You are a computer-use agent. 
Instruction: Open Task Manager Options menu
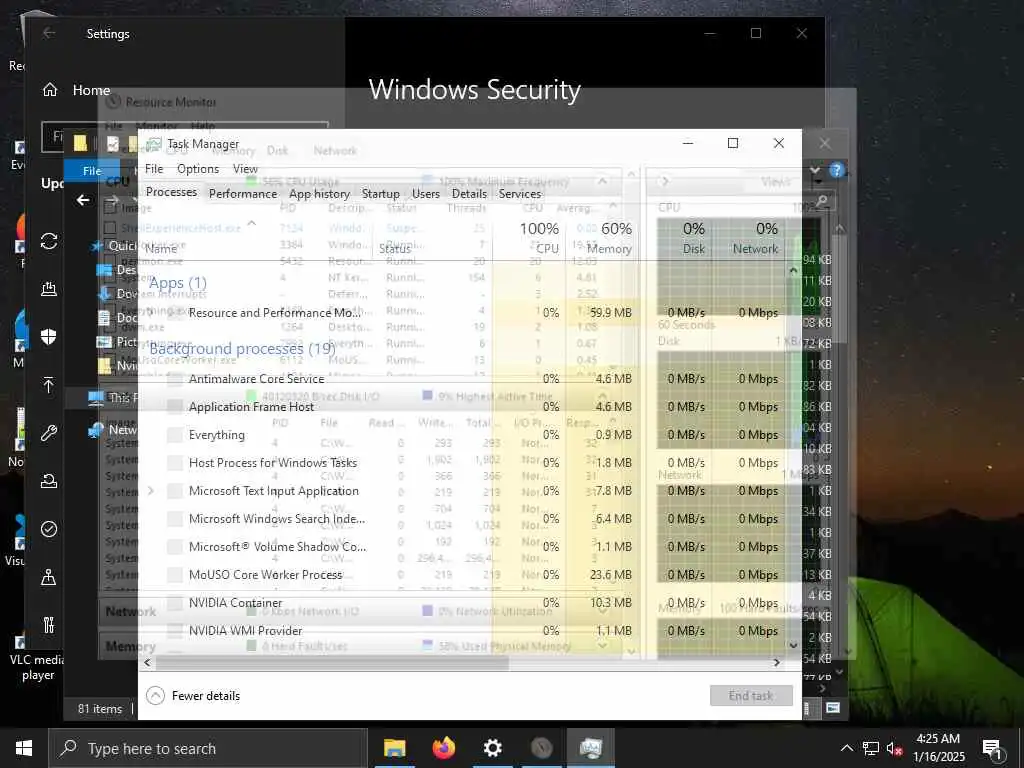click(198, 168)
